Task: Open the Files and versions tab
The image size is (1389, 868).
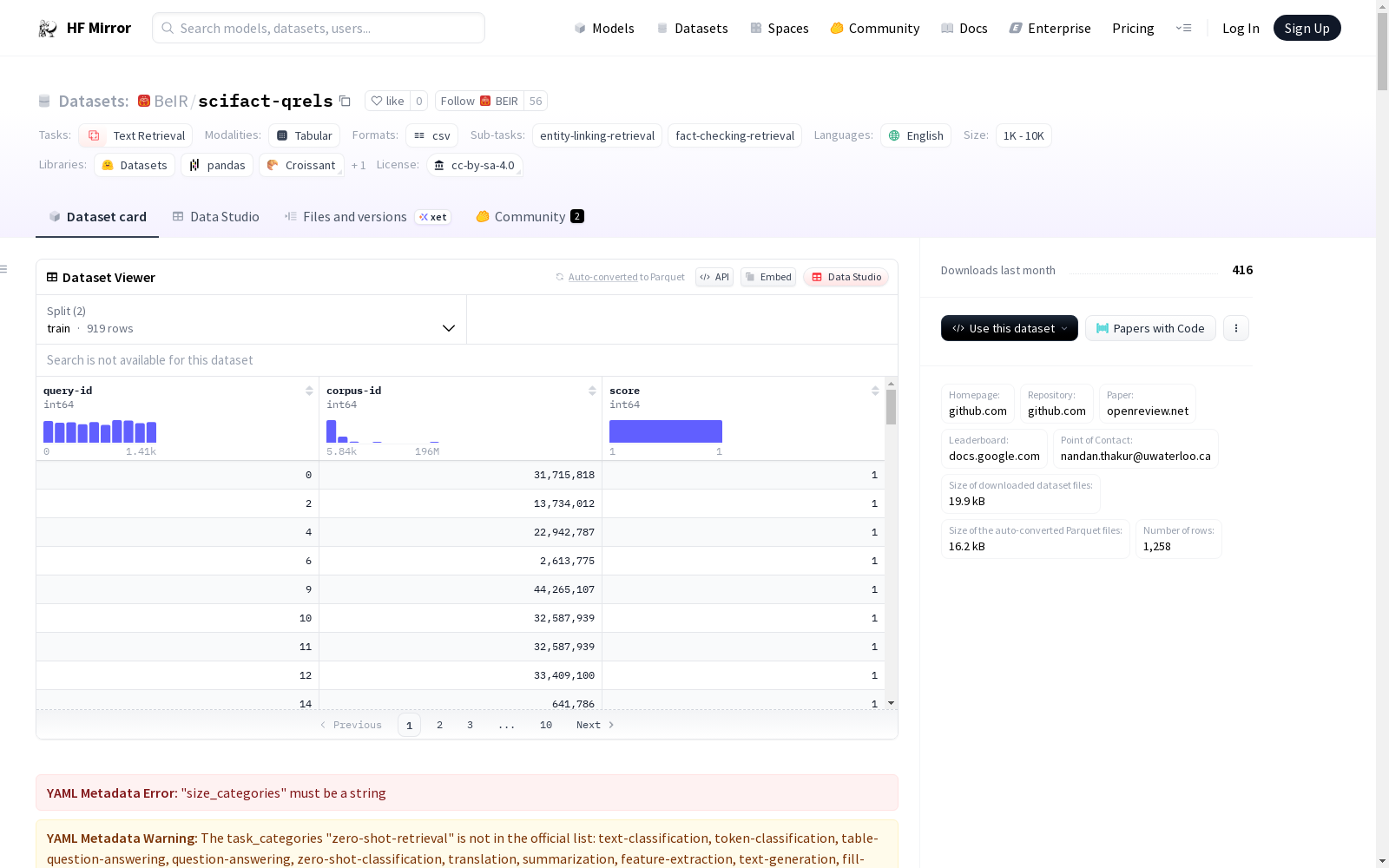Action: (x=367, y=217)
